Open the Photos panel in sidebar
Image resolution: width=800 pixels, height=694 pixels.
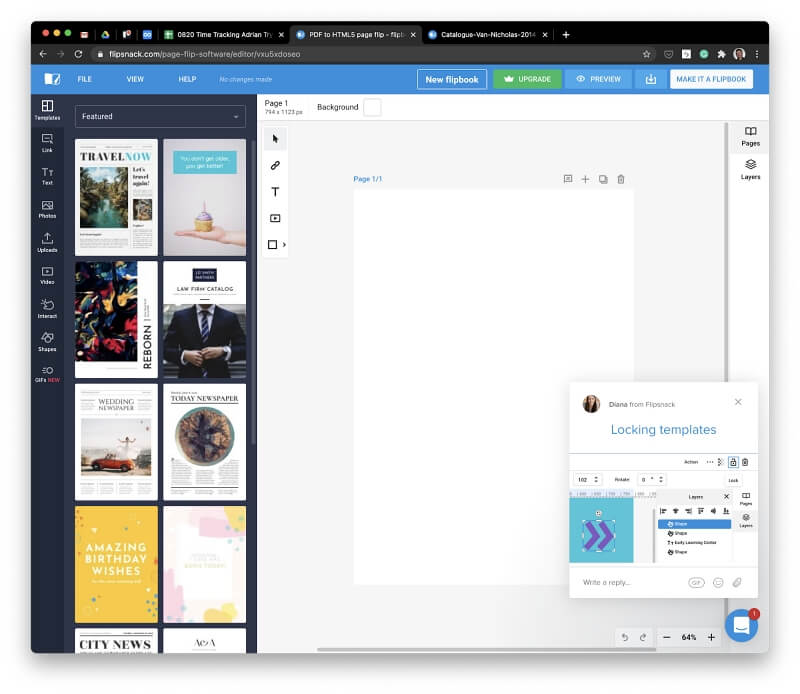pyautogui.click(x=47, y=209)
